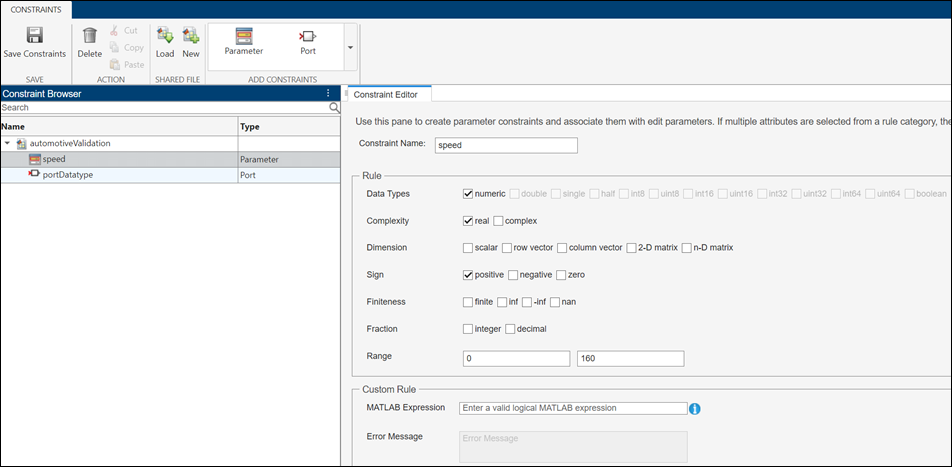
Task: Click the New shared file icon
Action: (191, 36)
